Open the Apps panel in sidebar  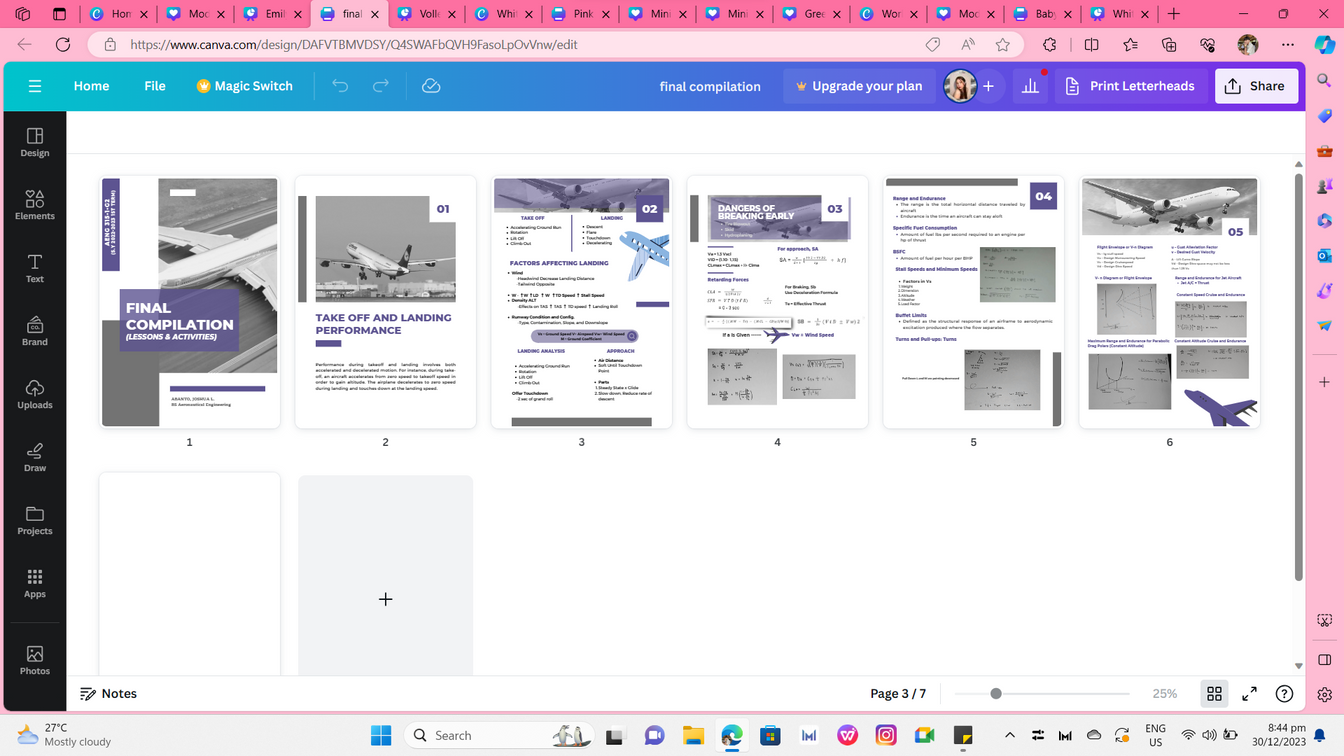34,583
